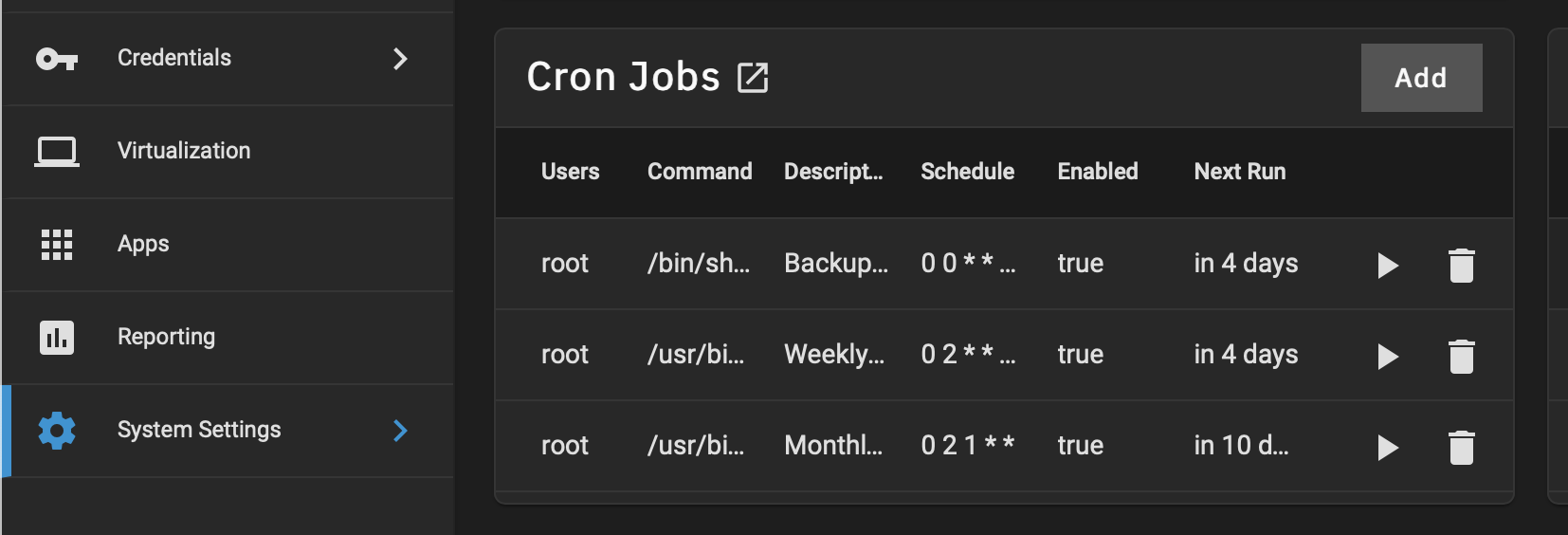This screenshot has height=535, width=1568.
Task: Open Cron Jobs in new window icon
Action: [753, 78]
